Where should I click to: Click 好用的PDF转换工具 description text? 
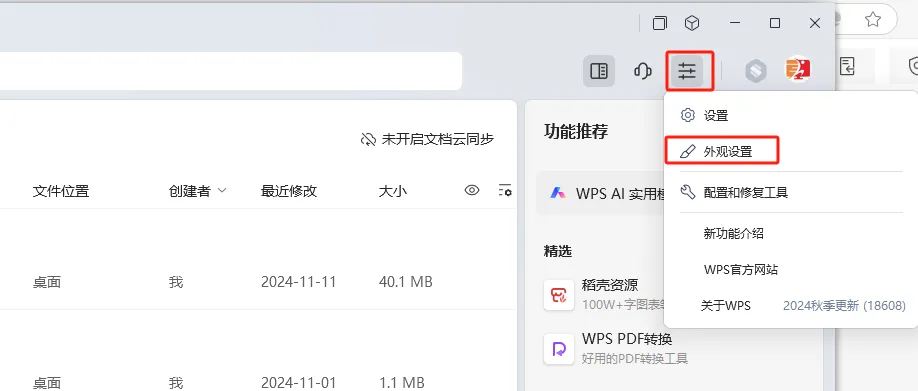635,358
